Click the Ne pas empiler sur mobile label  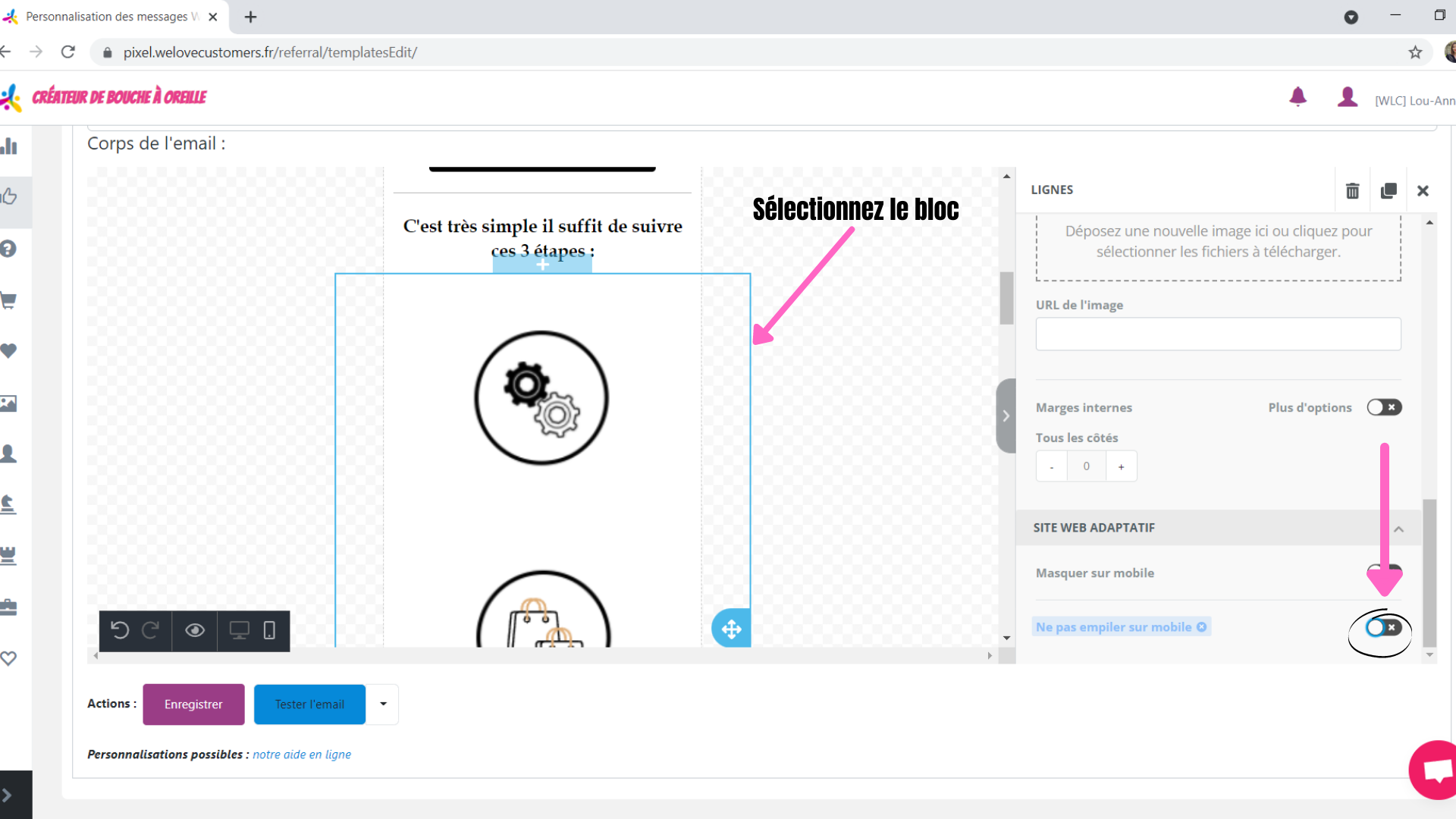point(1113,627)
